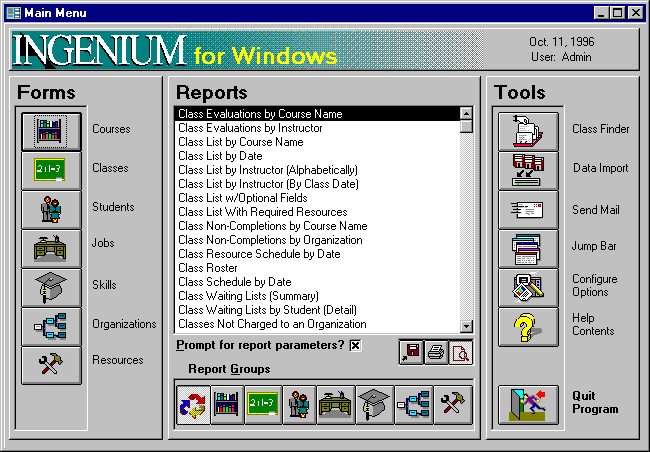
Task: Click the Quit Program button
Action: [528, 405]
